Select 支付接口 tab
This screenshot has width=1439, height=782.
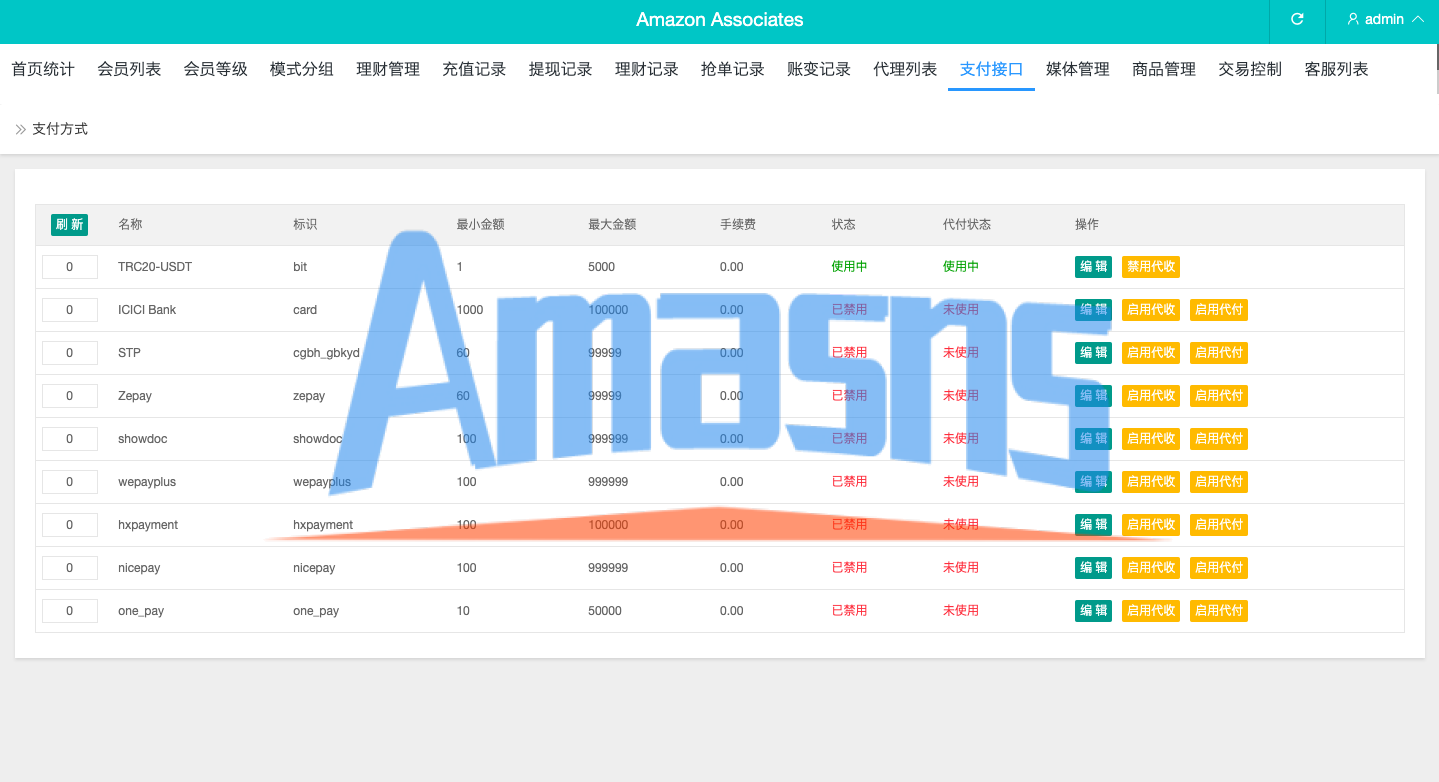click(x=991, y=69)
